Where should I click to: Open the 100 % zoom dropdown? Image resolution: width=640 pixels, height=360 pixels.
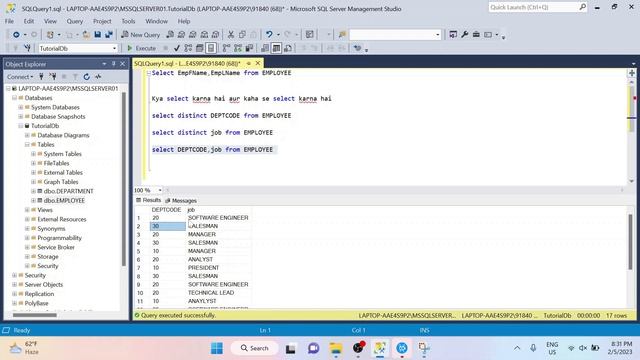coord(160,190)
